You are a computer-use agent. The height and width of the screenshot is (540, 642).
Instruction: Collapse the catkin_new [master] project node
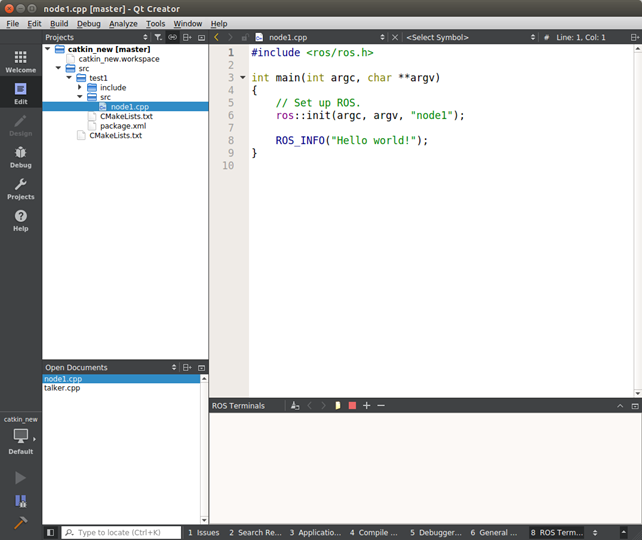tap(48, 49)
